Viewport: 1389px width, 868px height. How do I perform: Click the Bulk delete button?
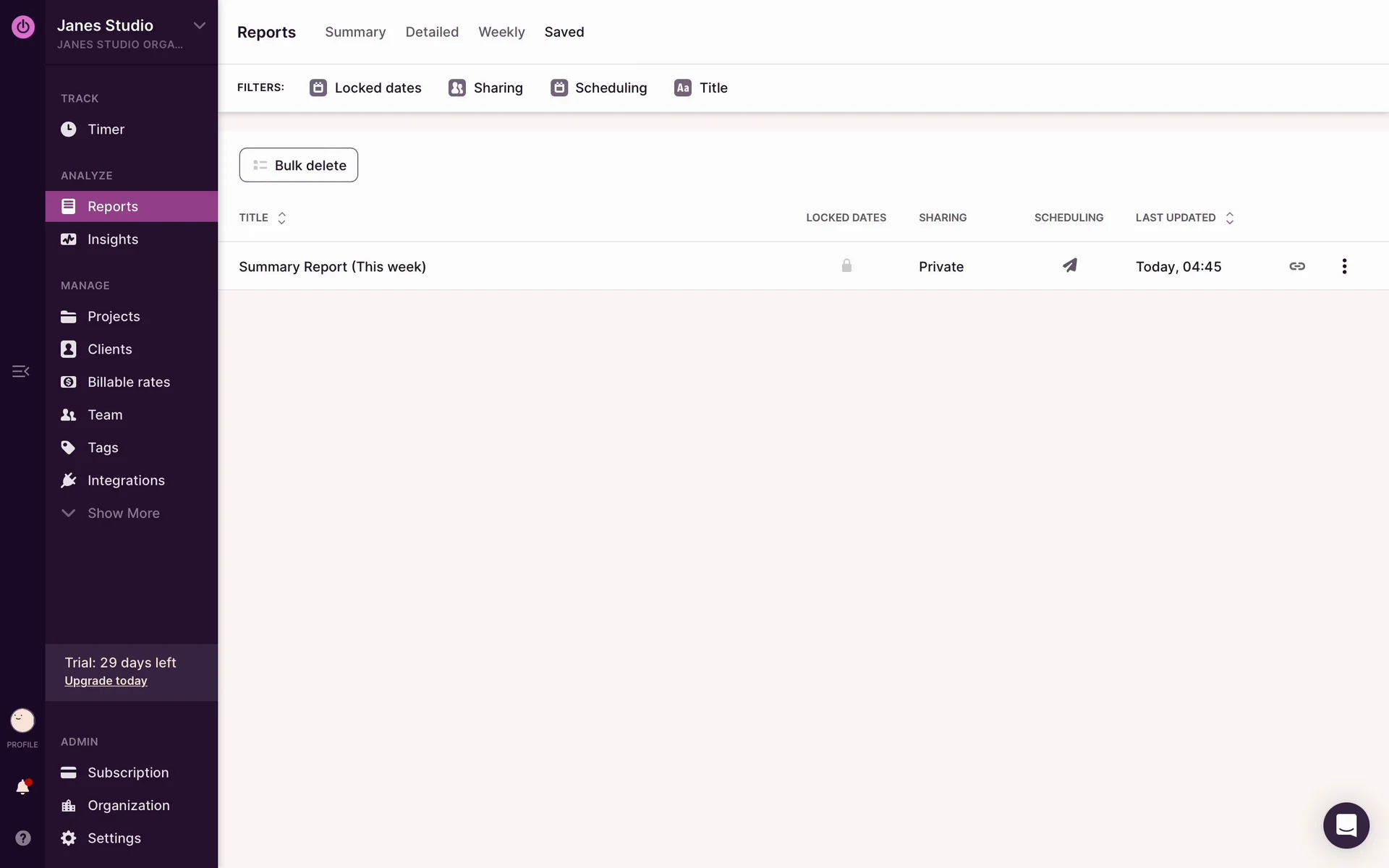299,165
